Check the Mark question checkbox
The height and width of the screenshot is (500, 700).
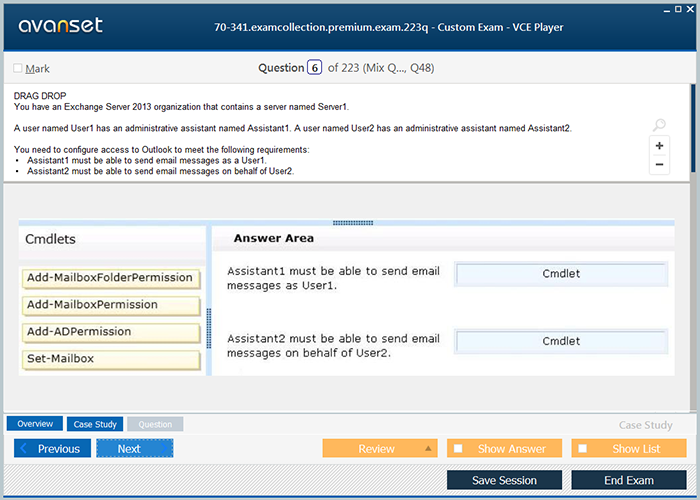tap(18, 68)
